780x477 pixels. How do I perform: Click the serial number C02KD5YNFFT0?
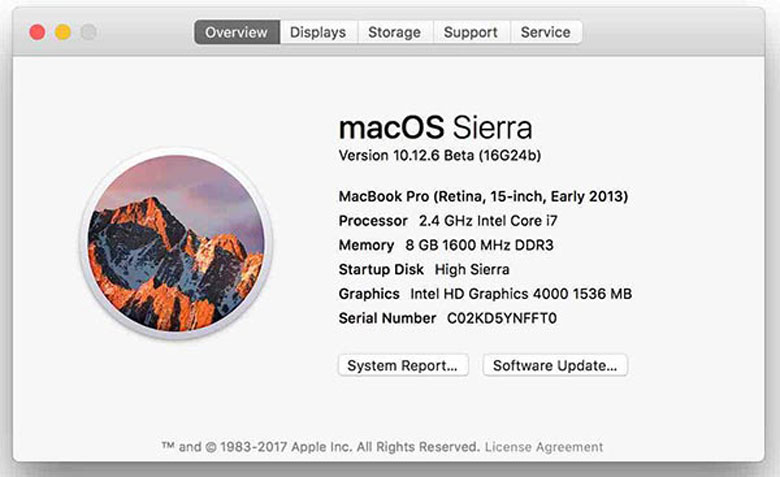[500, 318]
